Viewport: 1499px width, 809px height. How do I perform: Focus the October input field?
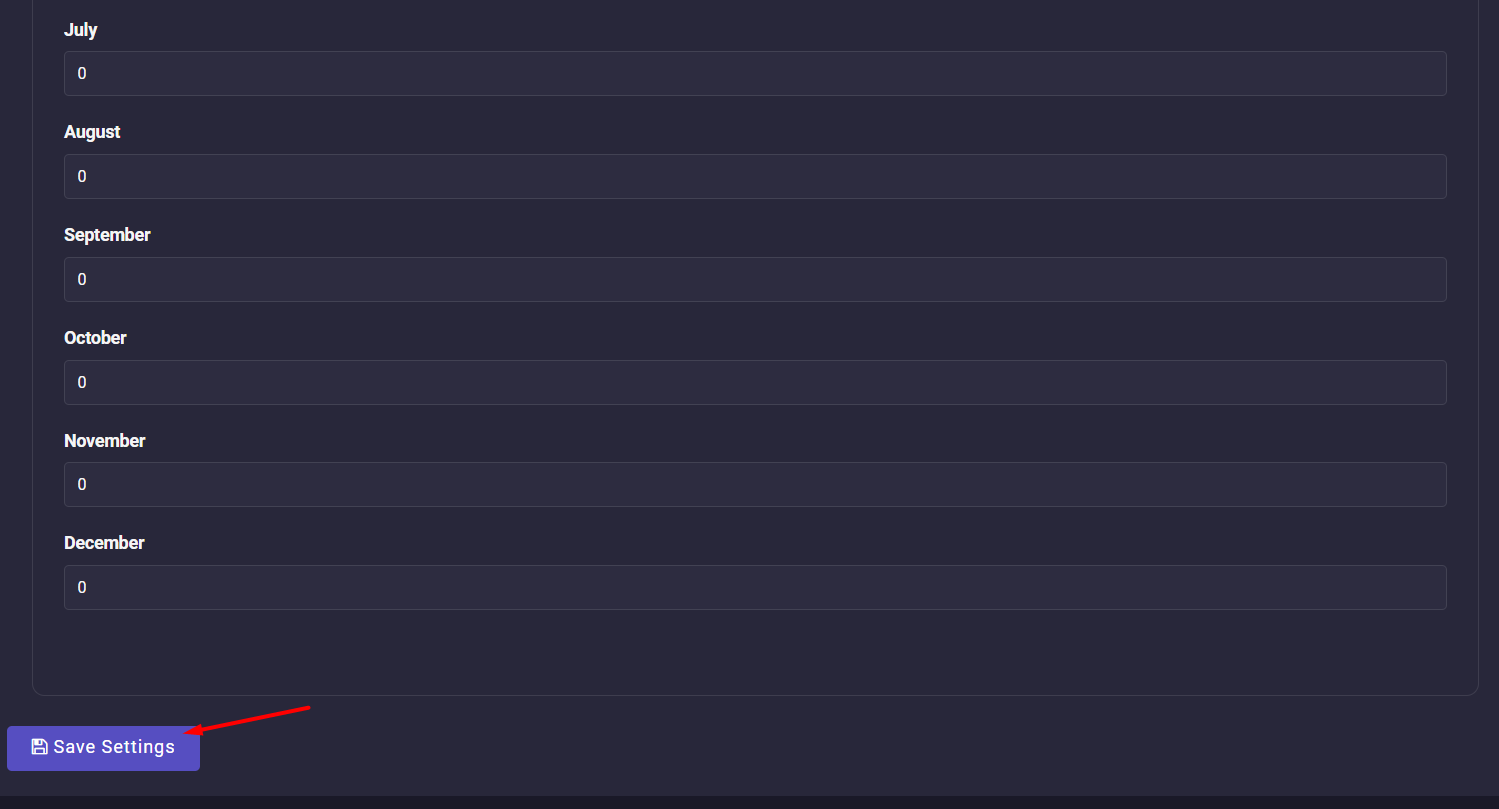tap(755, 383)
